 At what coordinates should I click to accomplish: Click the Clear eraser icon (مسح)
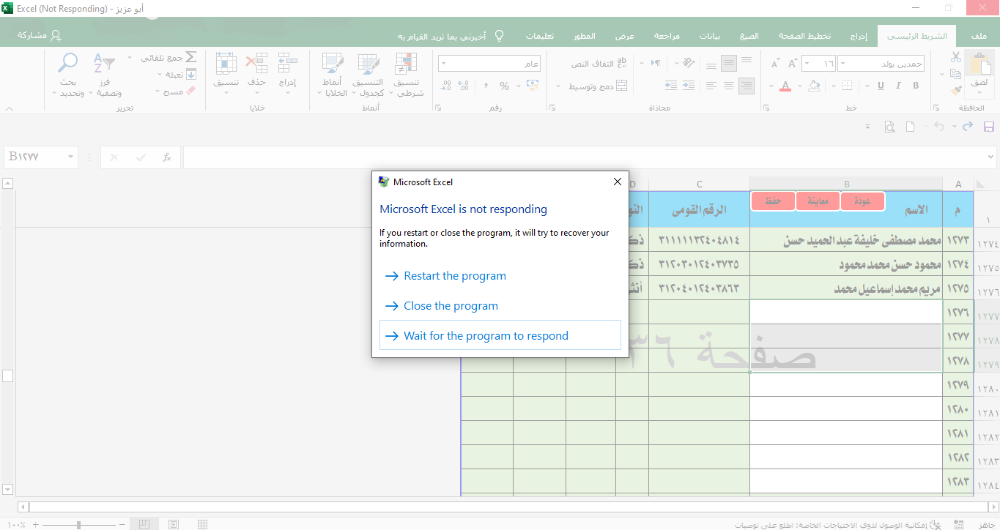coord(191,91)
